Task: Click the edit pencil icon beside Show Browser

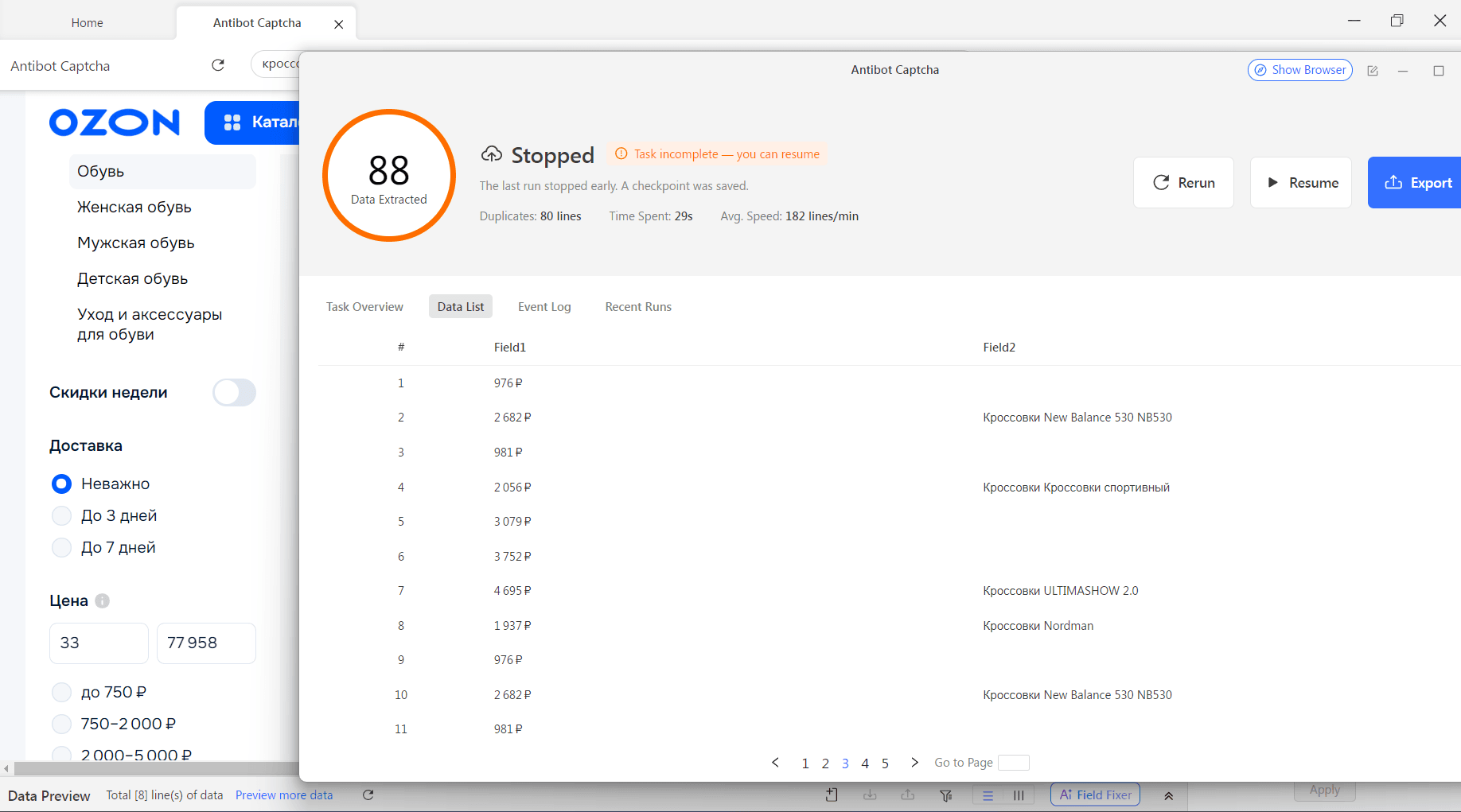Action: (x=1373, y=71)
